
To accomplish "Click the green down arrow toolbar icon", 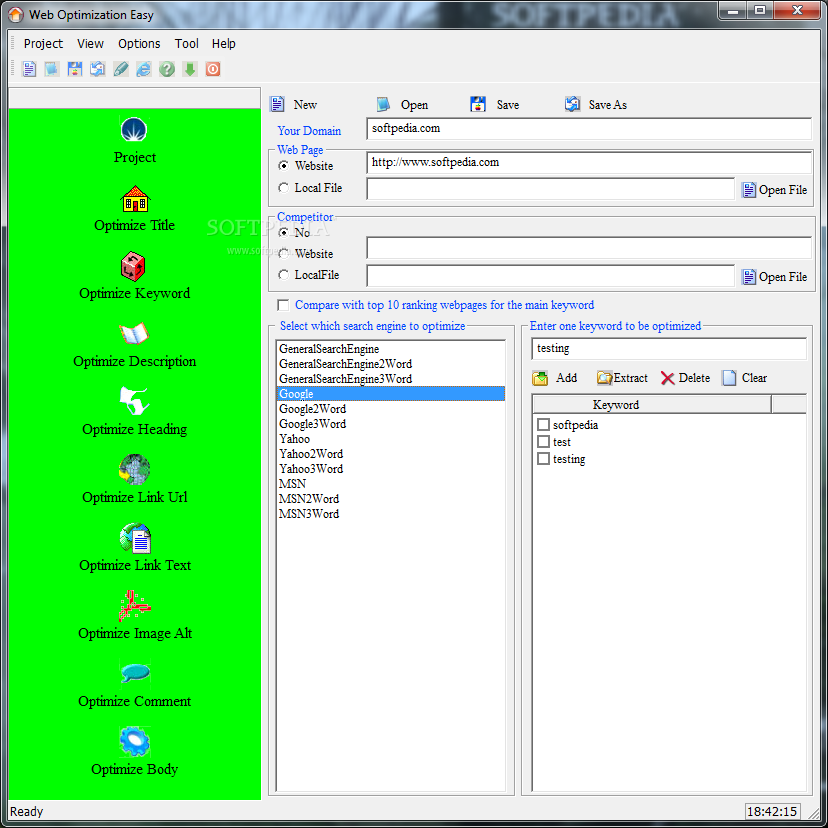I will point(190,69).
